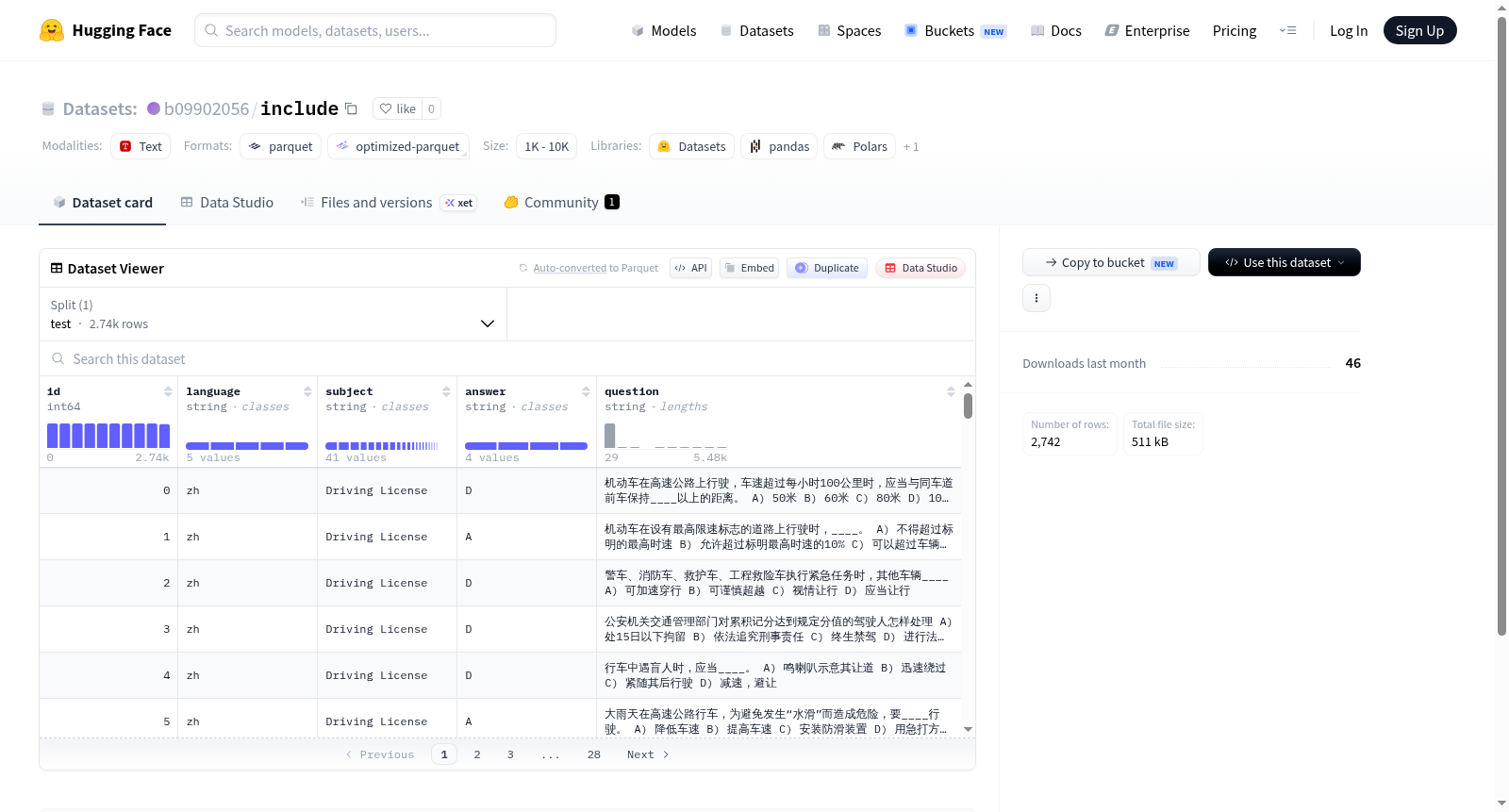Click the Duplicate button
Image resolution: width=1509 pixels, height=812 pixels.
[x=827, y=268]
